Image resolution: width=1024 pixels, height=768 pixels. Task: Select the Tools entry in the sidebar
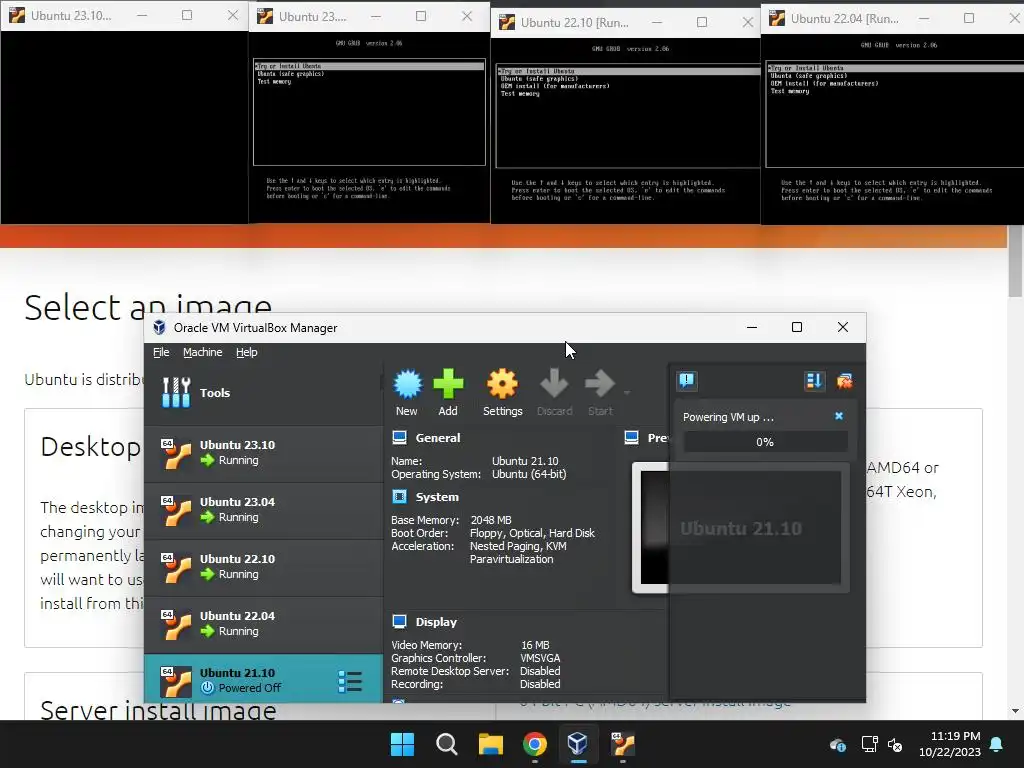click(x=263, y=392)
